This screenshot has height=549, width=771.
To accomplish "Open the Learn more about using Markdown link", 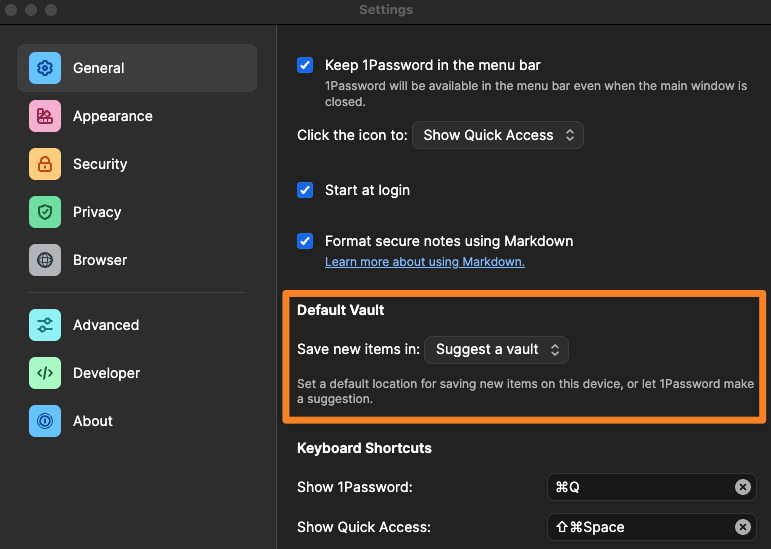I will point(424,262).
